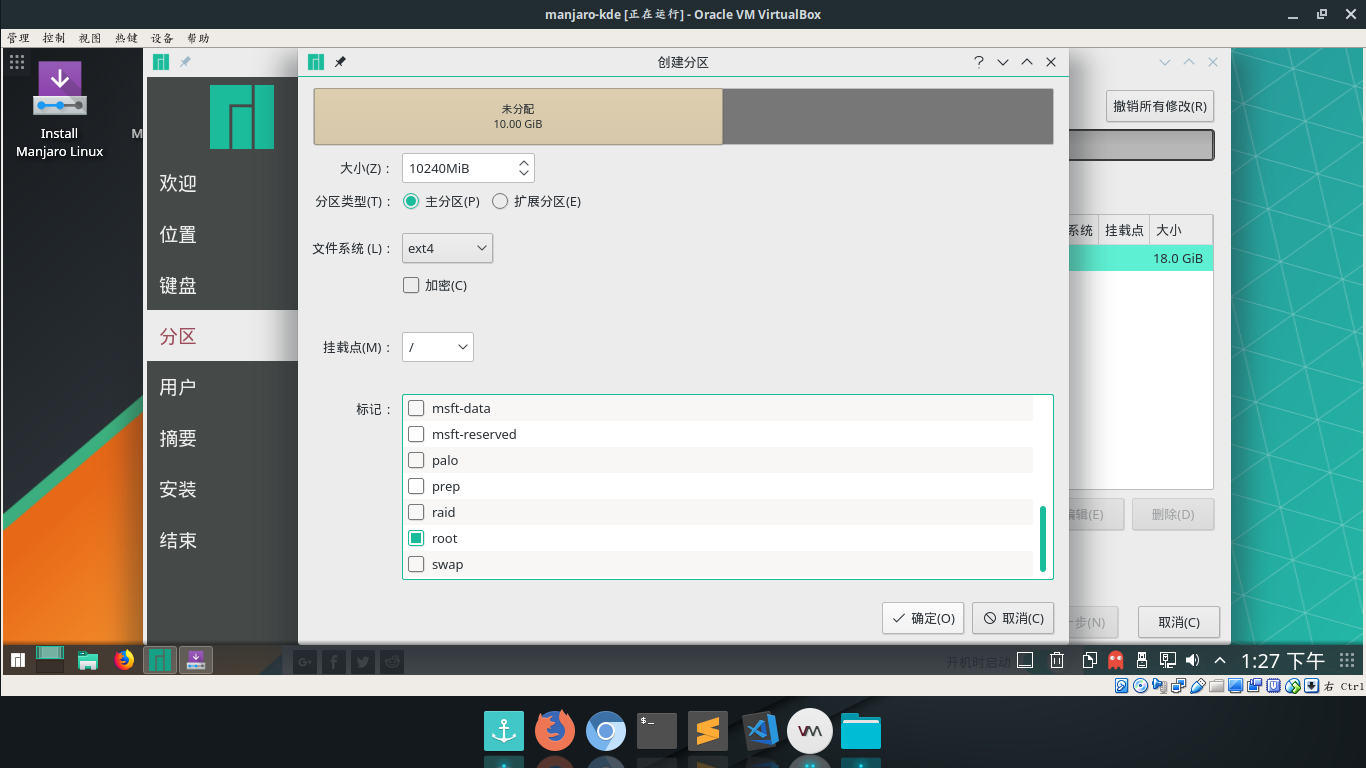The height and width of the screenshot is (768, 1366).
Task: Click the USB device tray icon
Action: click(1141, 660)
